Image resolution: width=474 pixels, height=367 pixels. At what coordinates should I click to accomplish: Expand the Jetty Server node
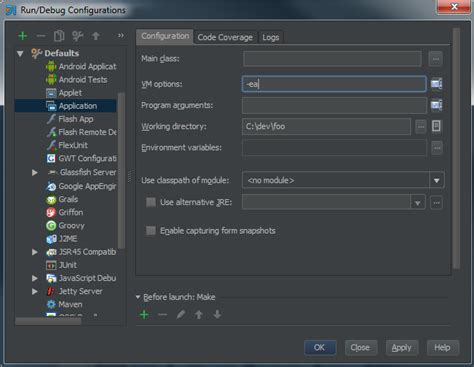[35, 291]
